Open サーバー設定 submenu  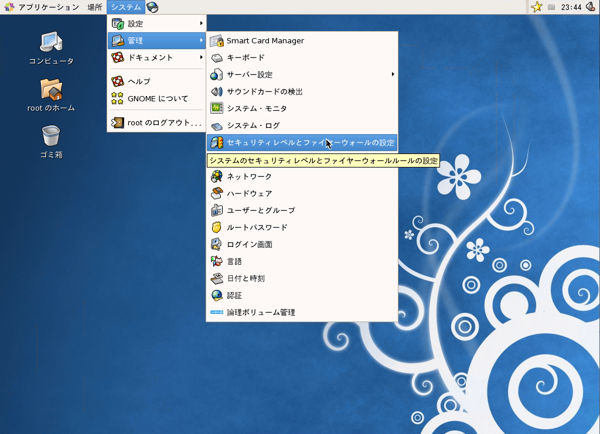tap(302, 74)
